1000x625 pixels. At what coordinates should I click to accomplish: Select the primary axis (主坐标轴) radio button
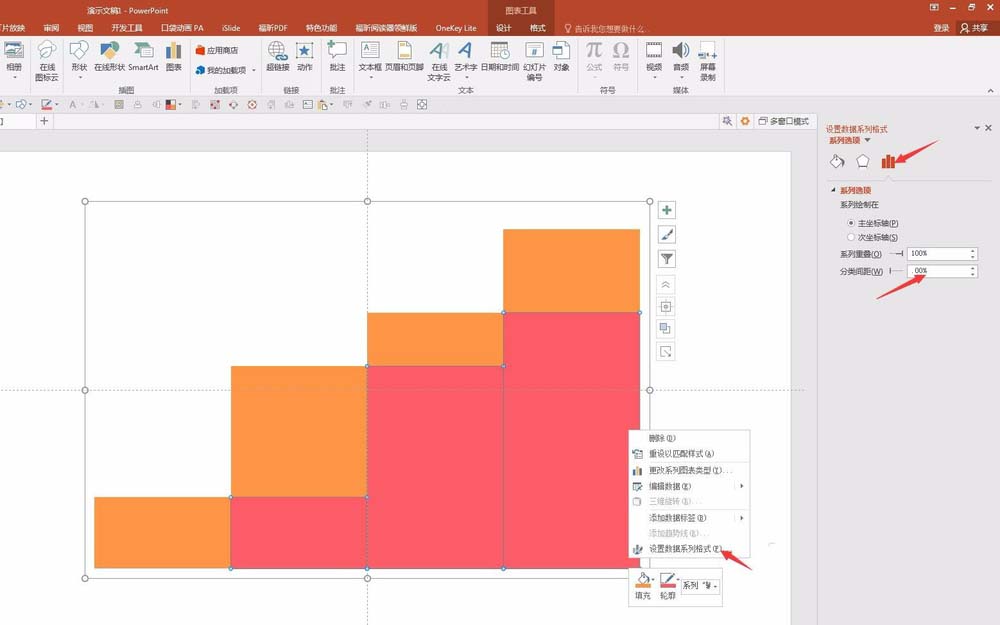click(851, 223)
